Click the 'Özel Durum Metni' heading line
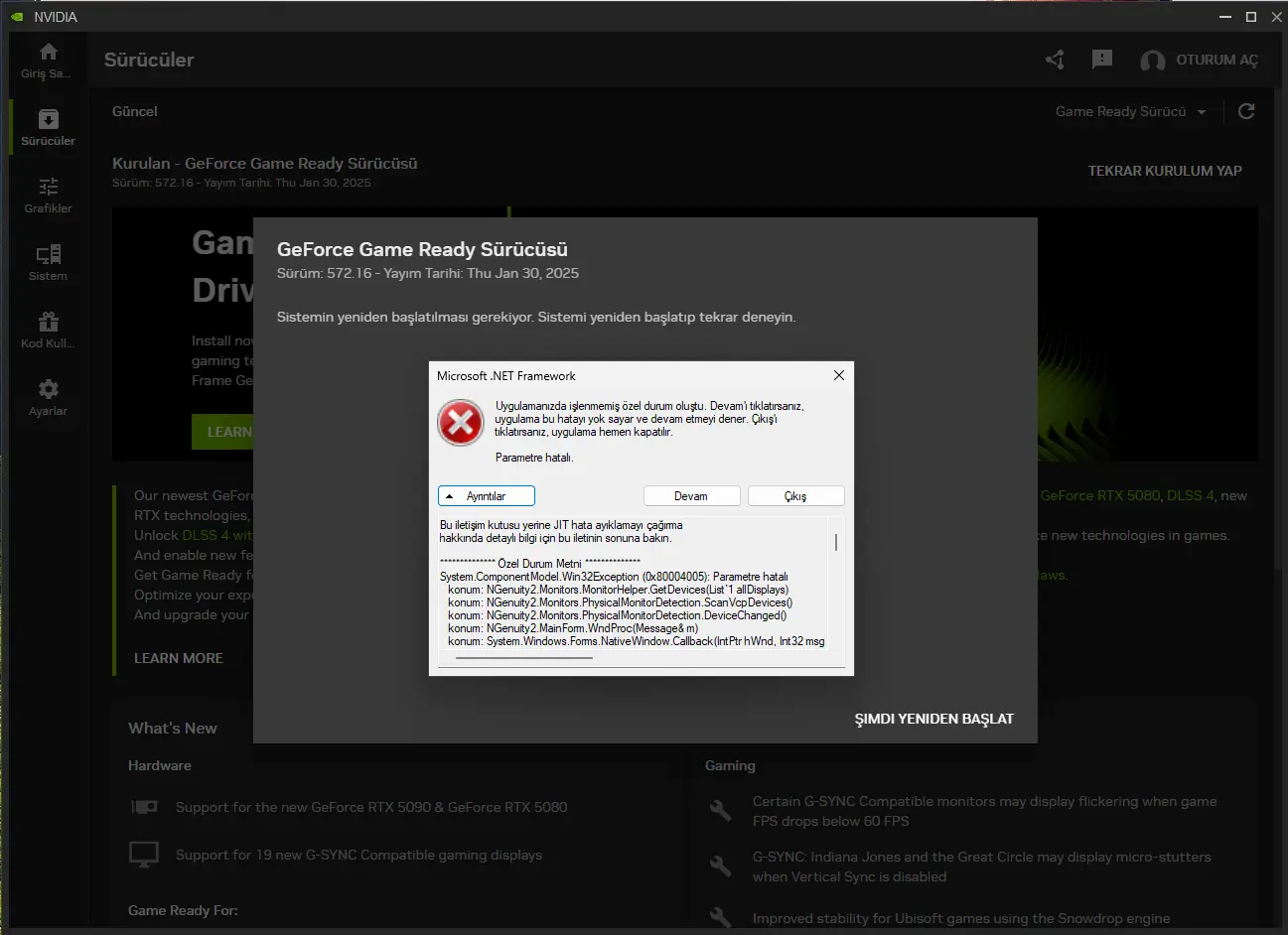1288x935 pixels. pos(540,564)
